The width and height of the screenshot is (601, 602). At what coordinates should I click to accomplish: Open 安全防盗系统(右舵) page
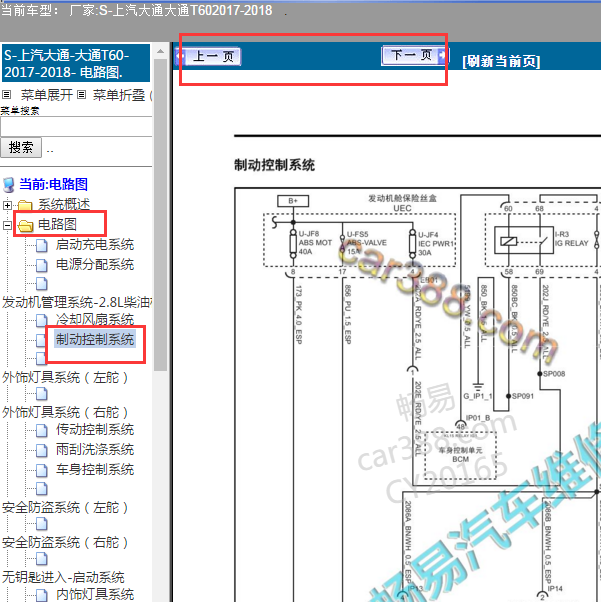(65, 542)
